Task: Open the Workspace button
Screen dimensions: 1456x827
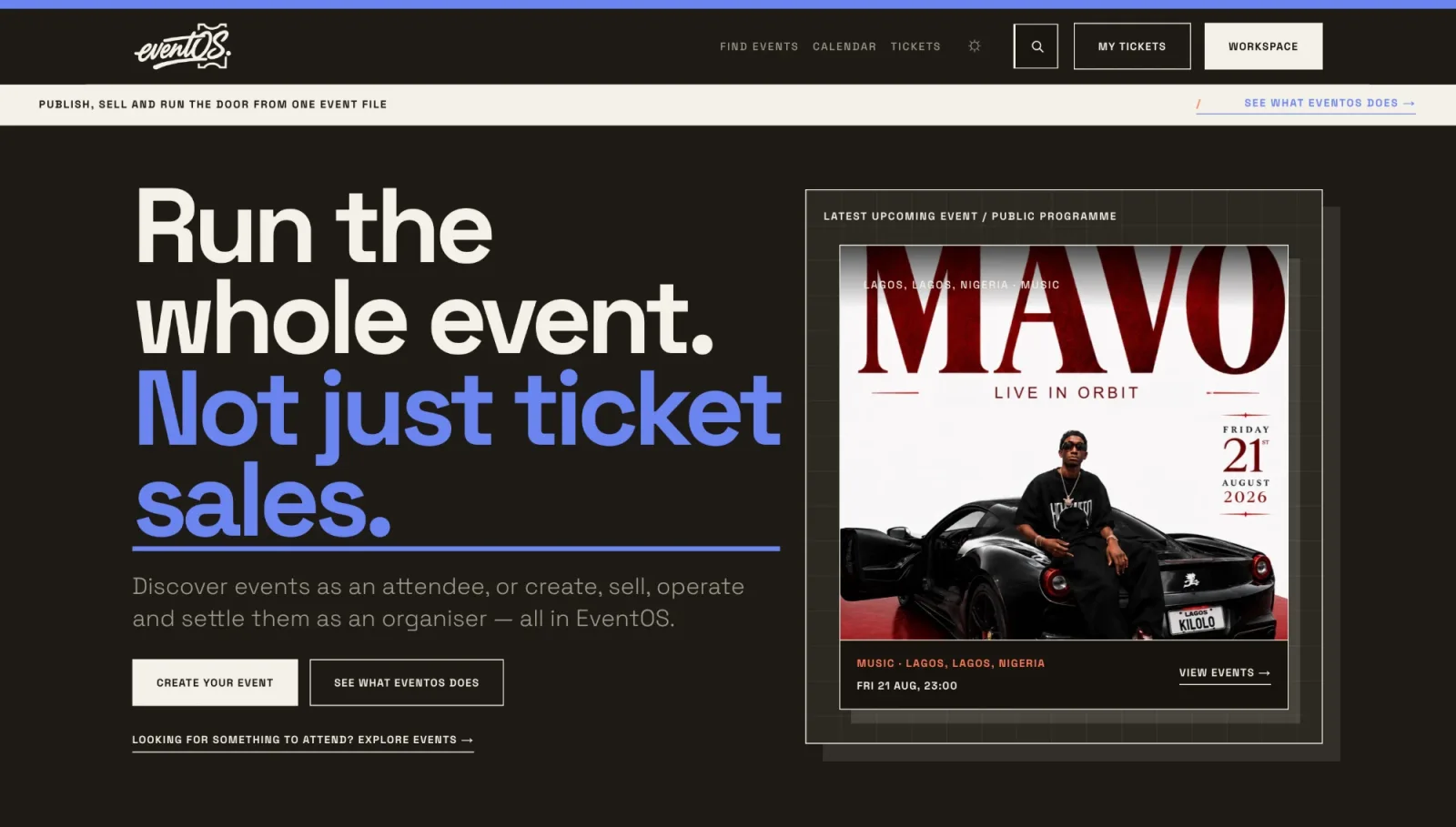Action: (x=1263, y=46)
